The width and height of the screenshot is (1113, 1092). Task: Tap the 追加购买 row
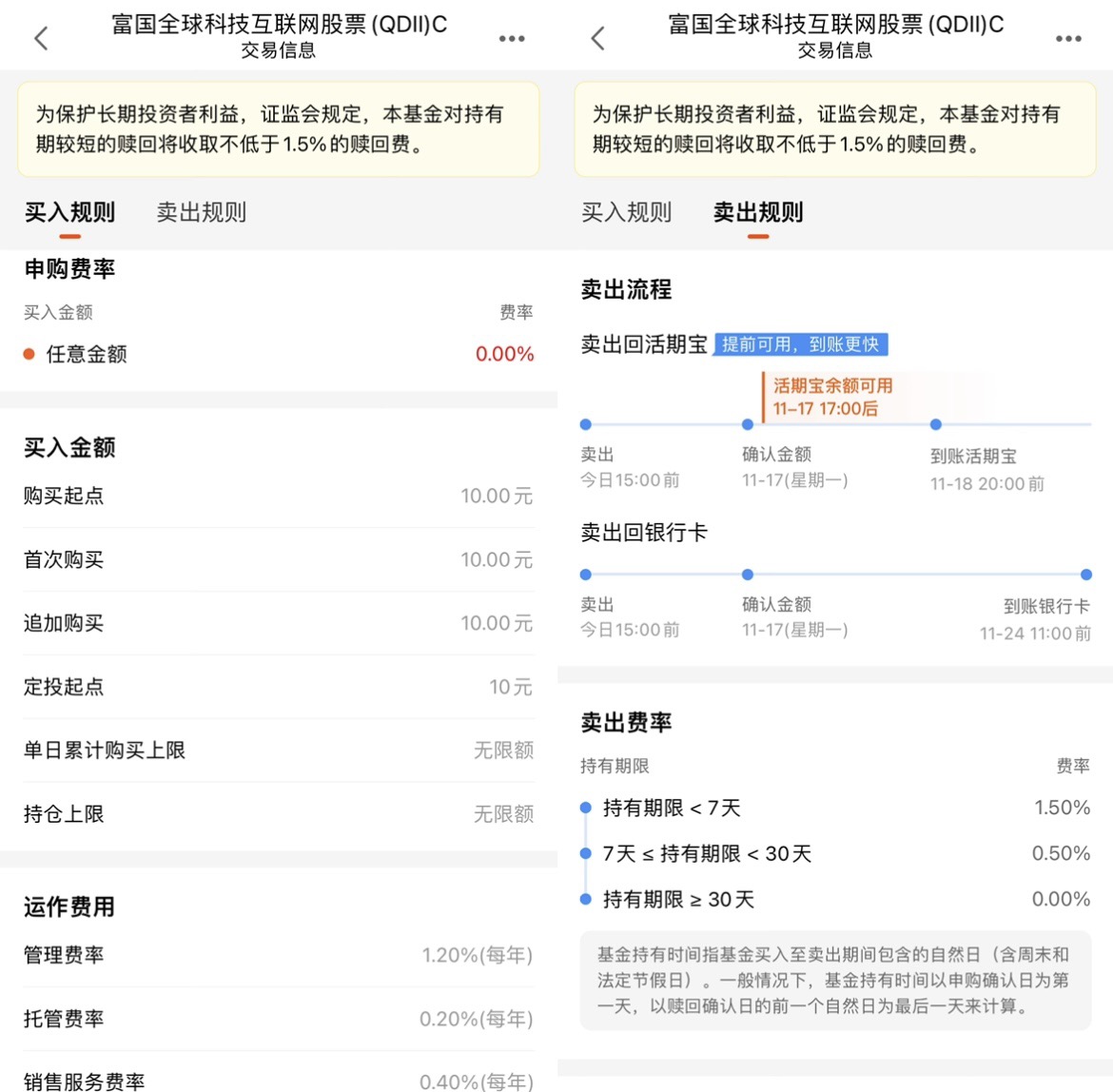pyautogui.click(x=278, y=623)
